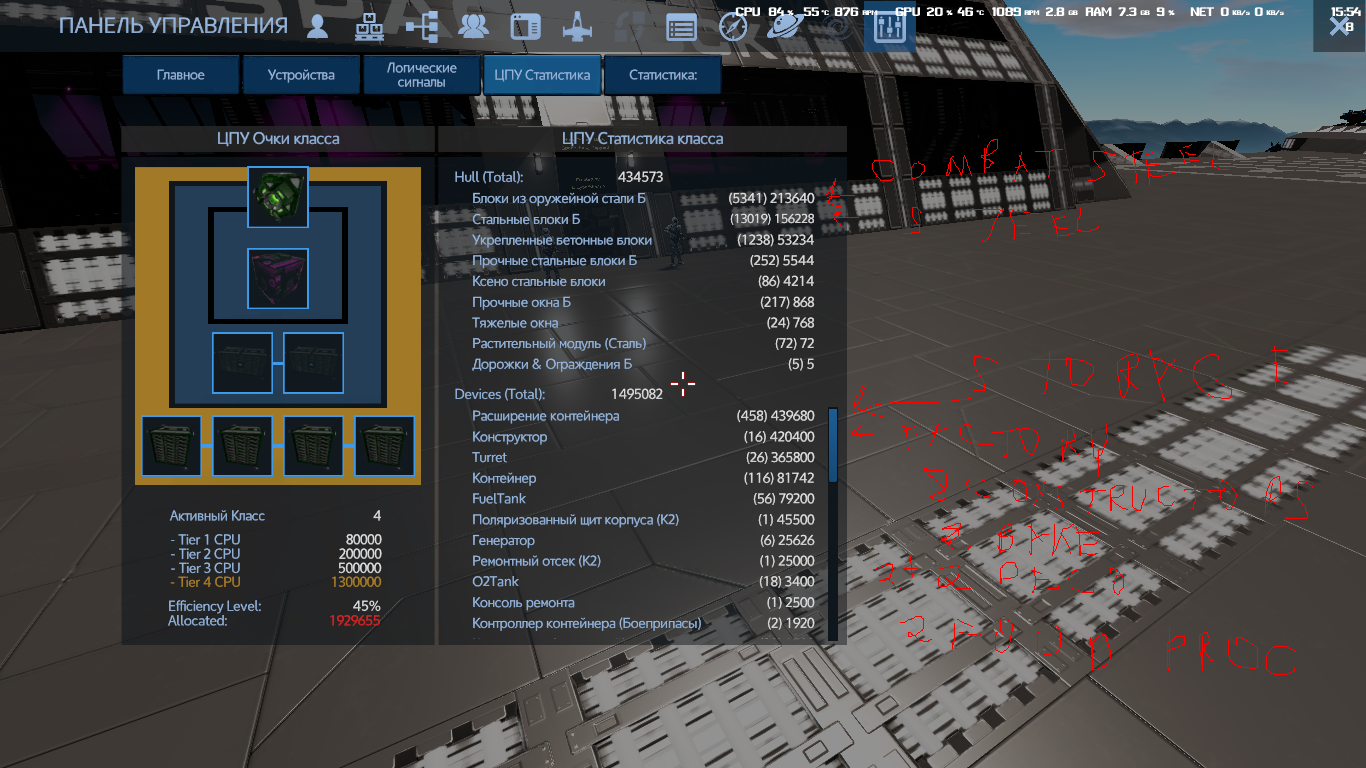This screenshot has width=1366, height=768.
Task: Open the player profile icon in top bar
Action: (x=318, y=26)
